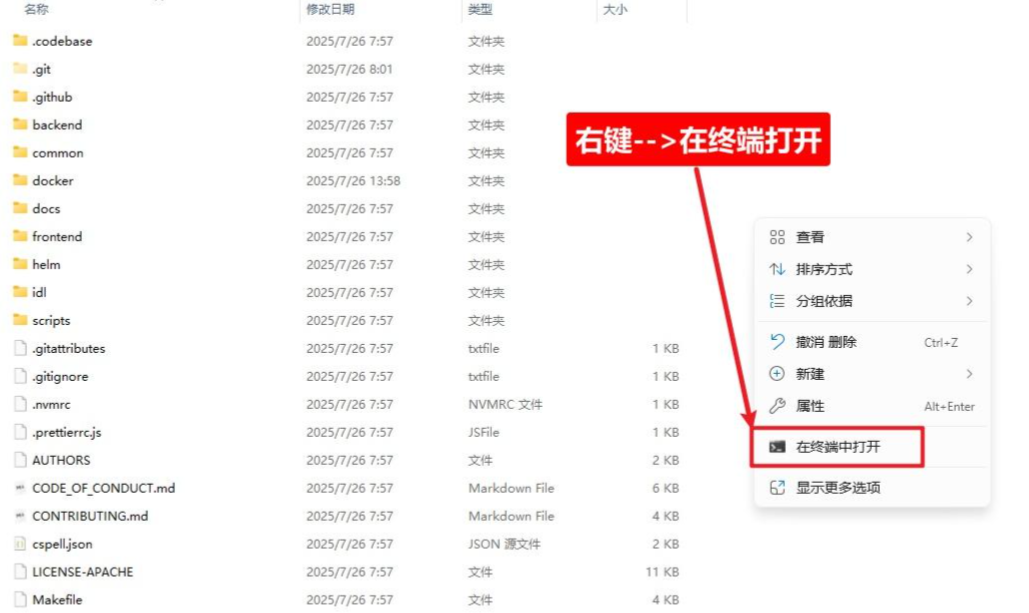The image size is (1029, 613).
Task: Click the AUTHORS file icon
Action: click(x=20, y=459)
